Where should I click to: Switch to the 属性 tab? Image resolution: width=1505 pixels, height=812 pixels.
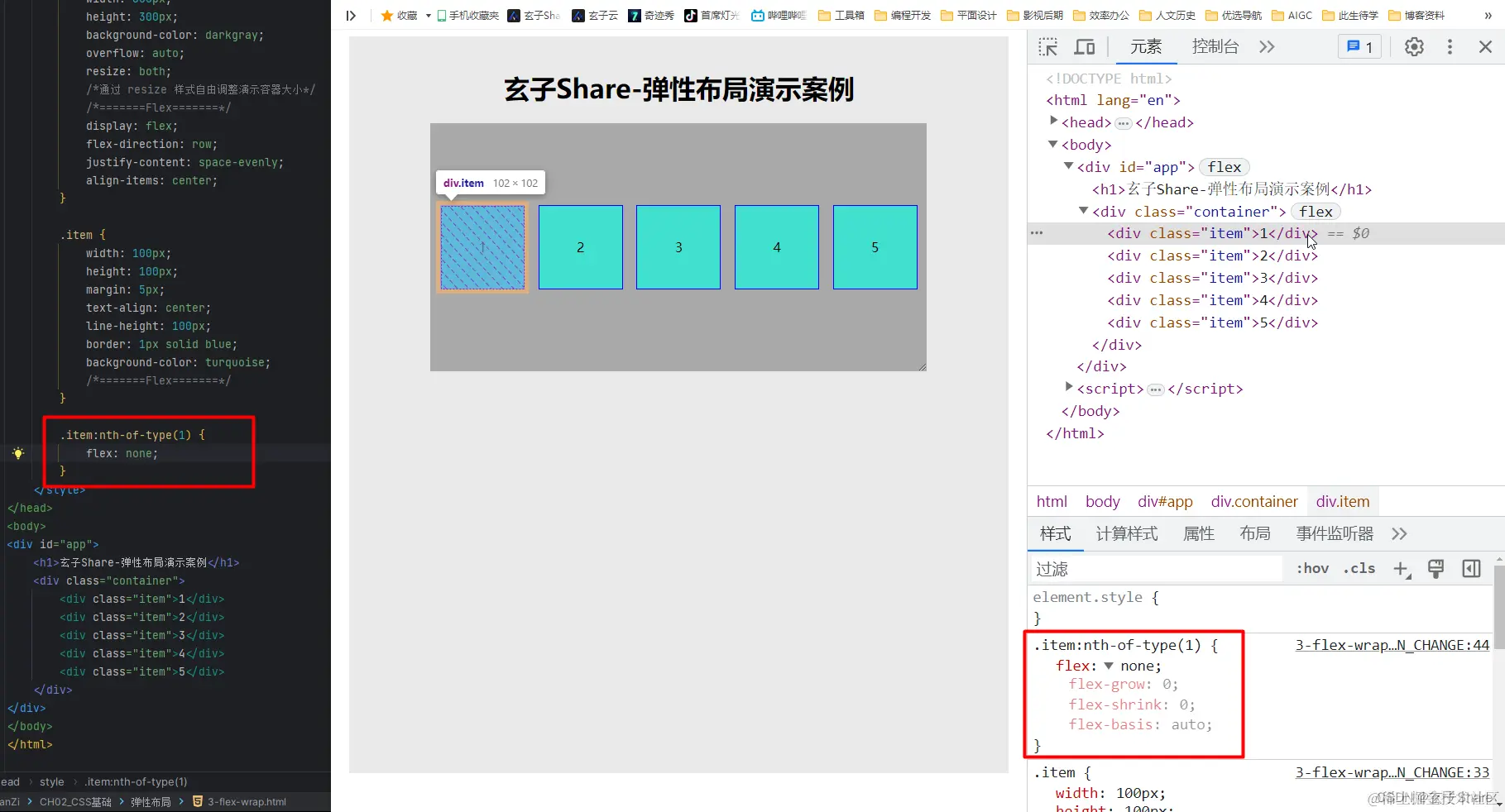[1199, 534]
